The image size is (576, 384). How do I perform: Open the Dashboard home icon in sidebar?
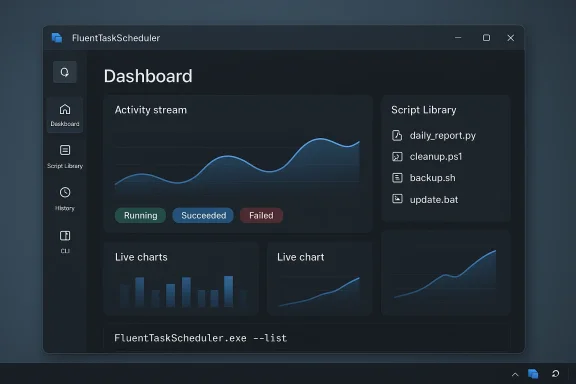[65, 110]
